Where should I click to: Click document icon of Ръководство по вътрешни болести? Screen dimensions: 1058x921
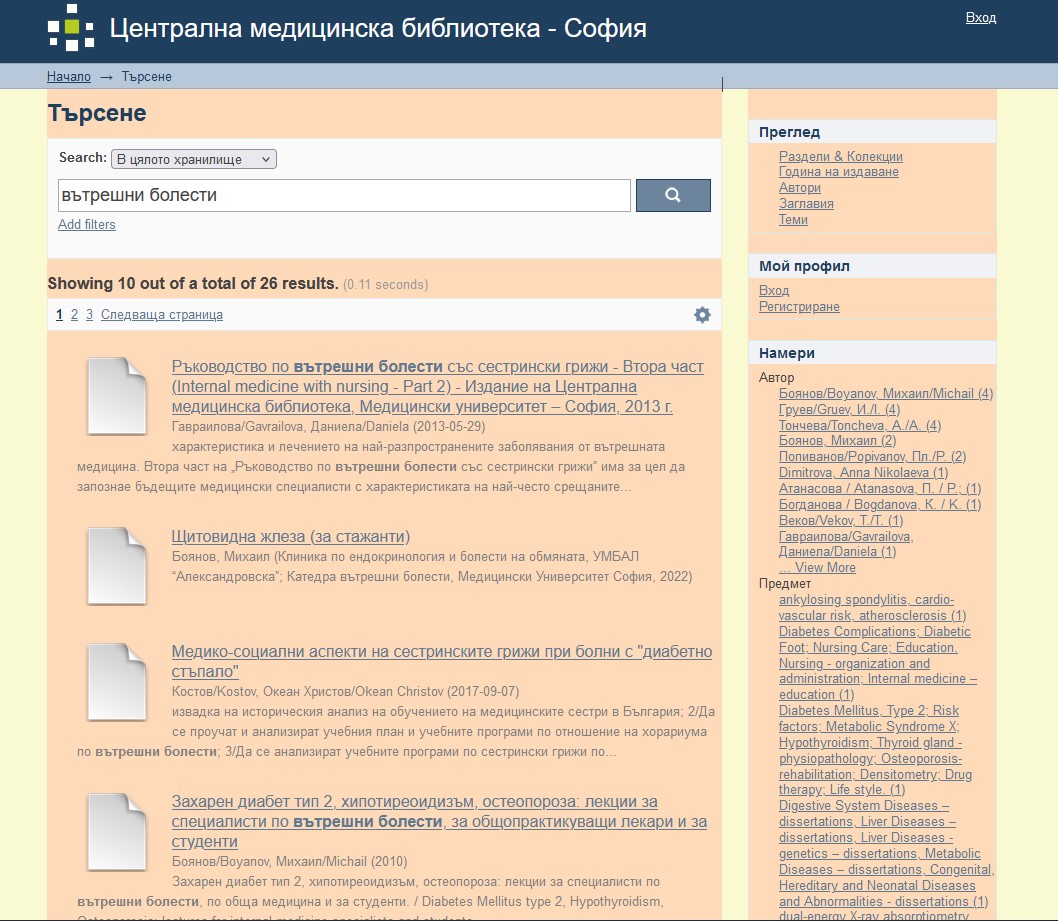point(117,396)
